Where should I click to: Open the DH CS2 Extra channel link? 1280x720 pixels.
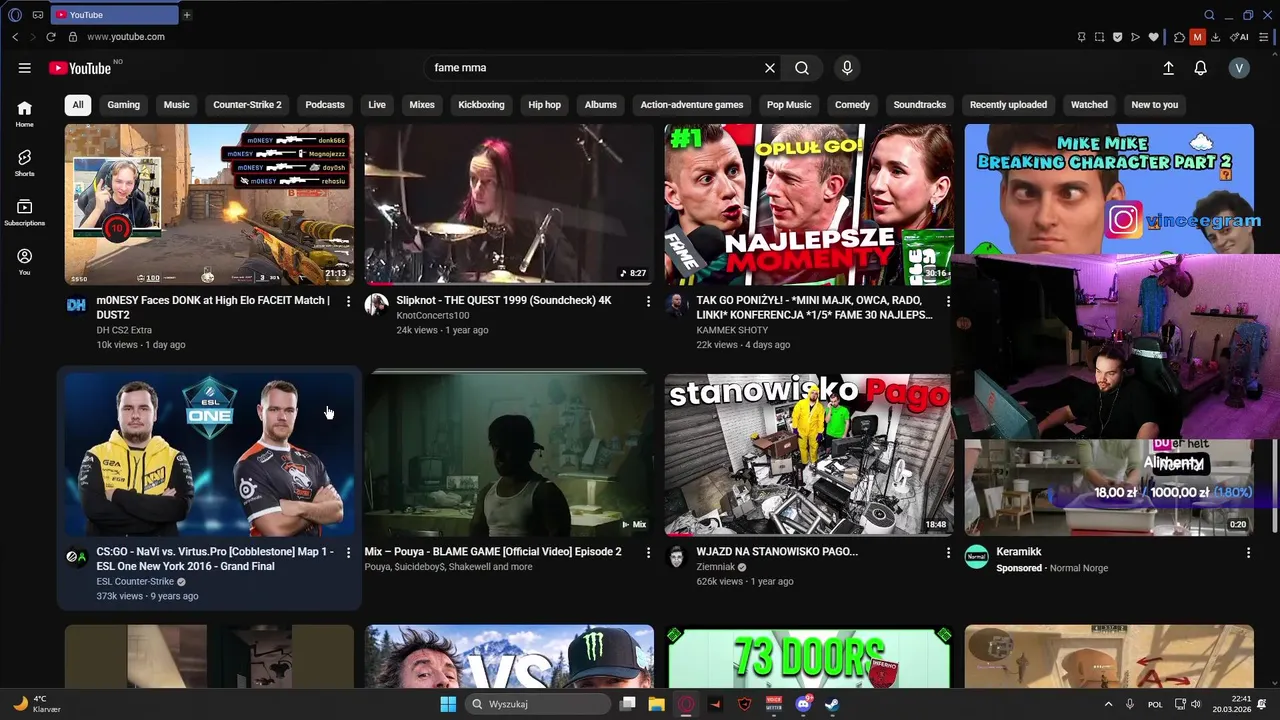(124, 330)
